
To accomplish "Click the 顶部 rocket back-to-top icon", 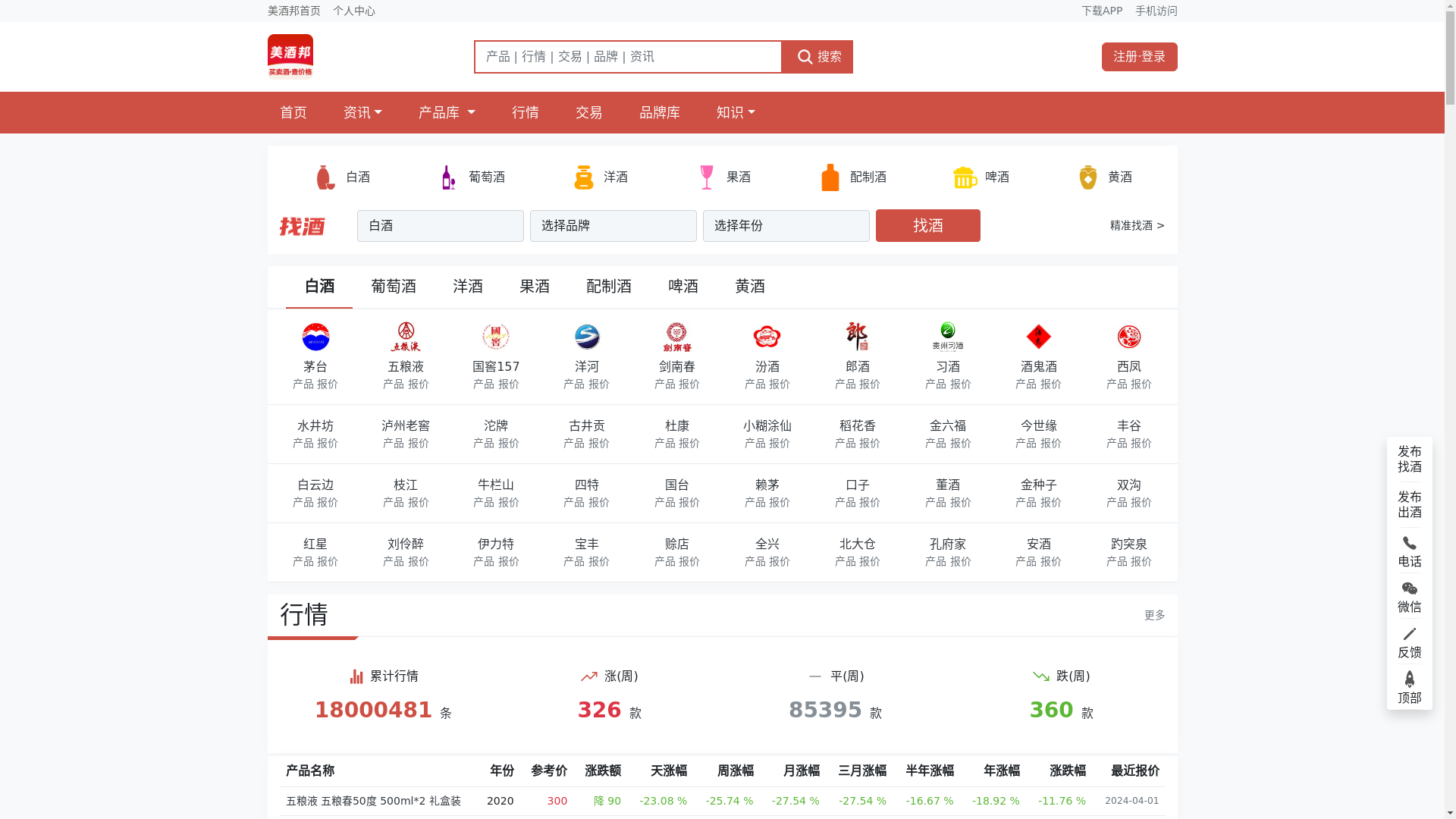I will tap(1409, 679).
